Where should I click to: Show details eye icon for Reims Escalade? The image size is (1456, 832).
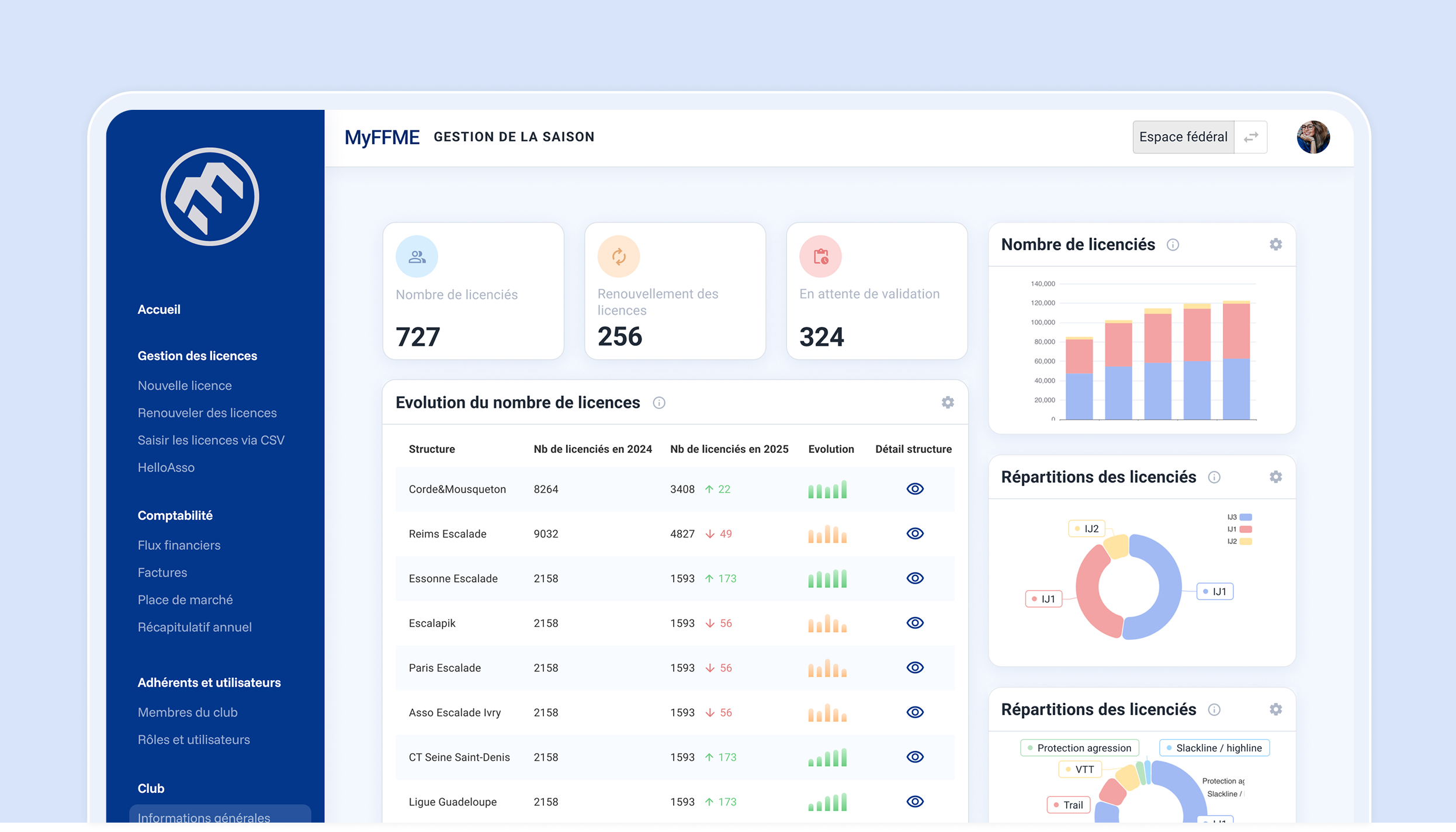[915, 533]
